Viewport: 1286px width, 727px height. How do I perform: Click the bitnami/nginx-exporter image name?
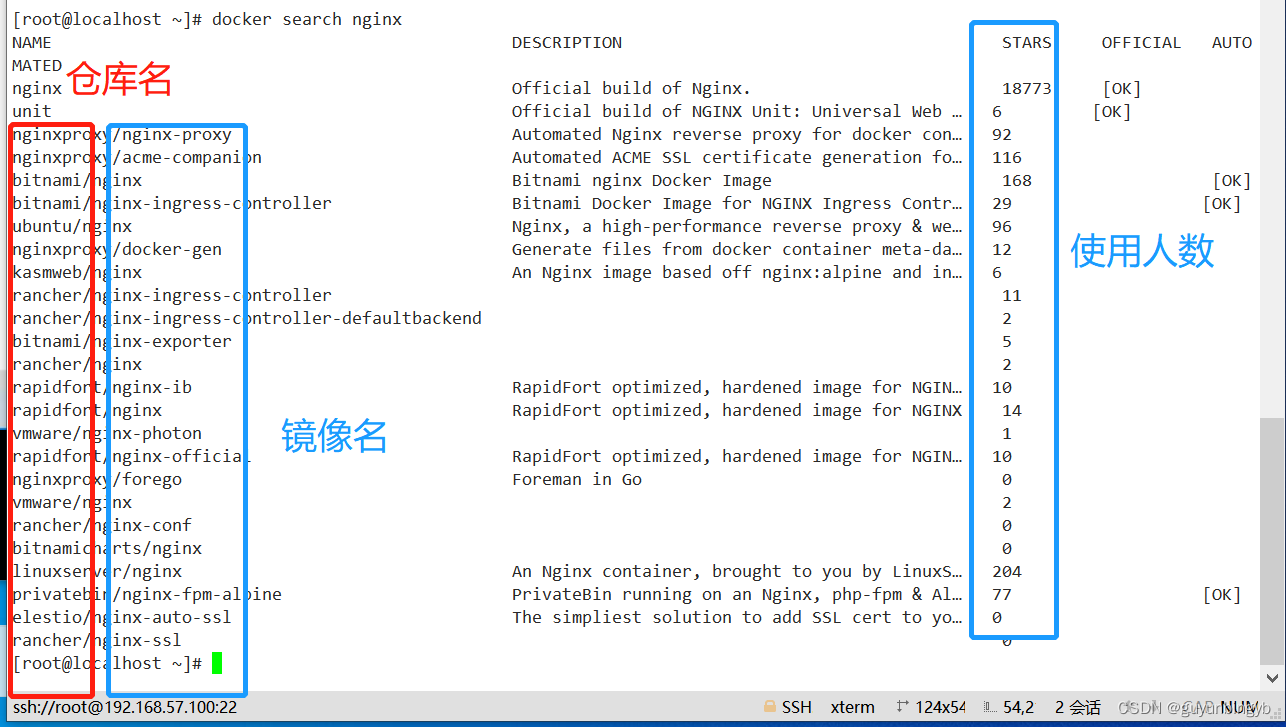[122, 341]
